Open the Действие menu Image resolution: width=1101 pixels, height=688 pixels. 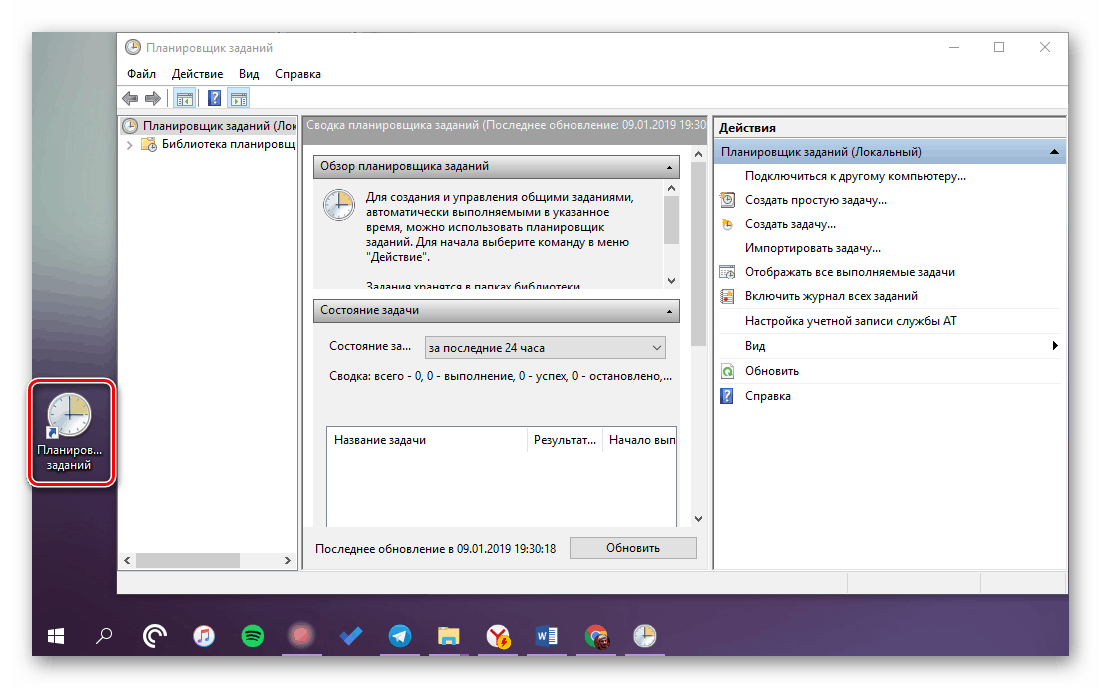pos(197,74)
